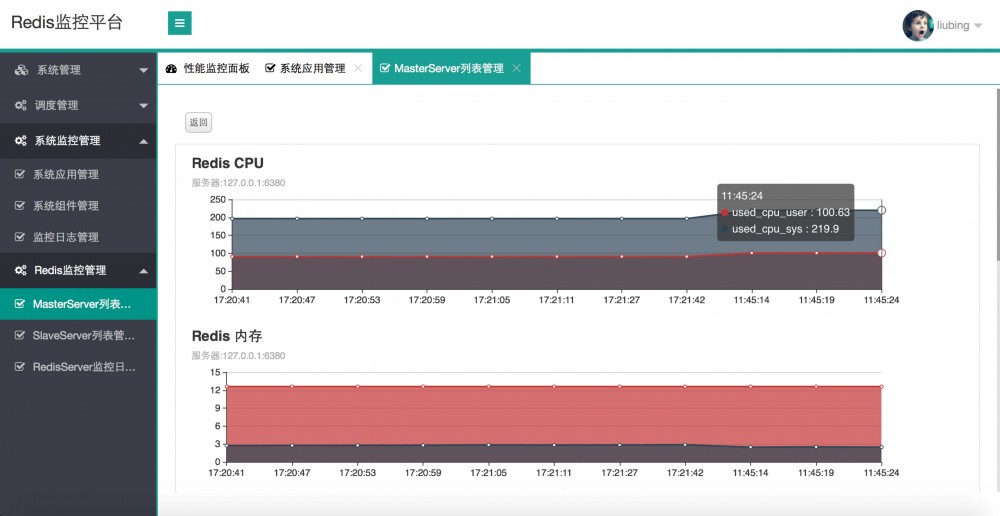Image resolution: width=1000 pixels, height=516 pixels.
Task: Click the Redis CPU chart title
Action: click(x=228, y=163)
